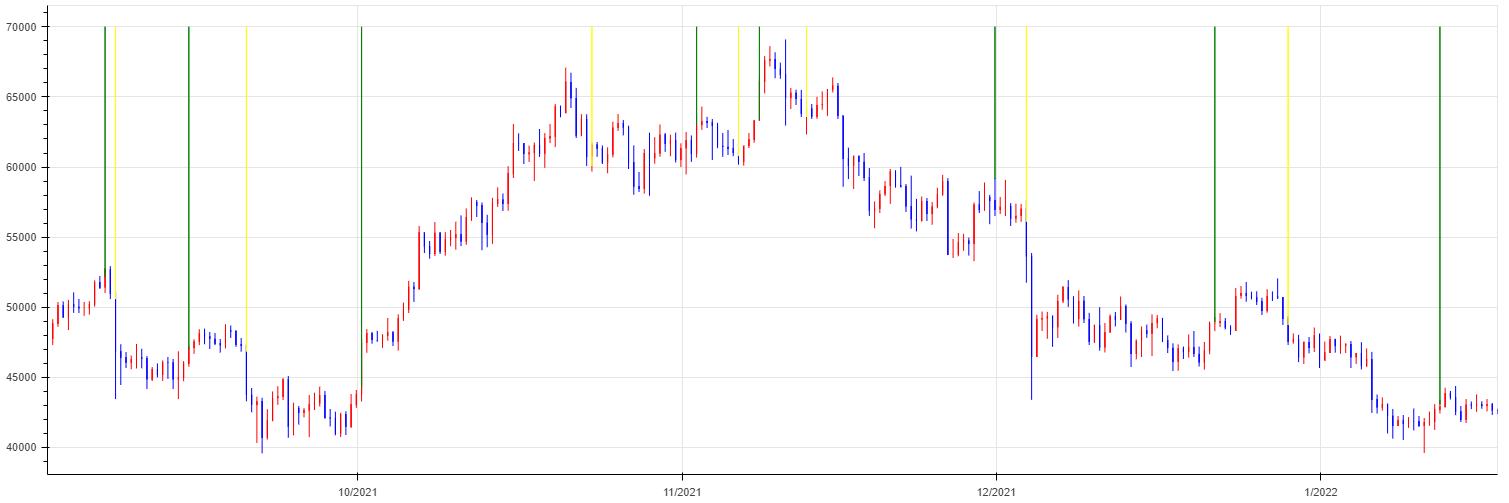1509x503 pixels.
Task: Click the 65000 y-axis label
Action: click(x=22, y=97)
